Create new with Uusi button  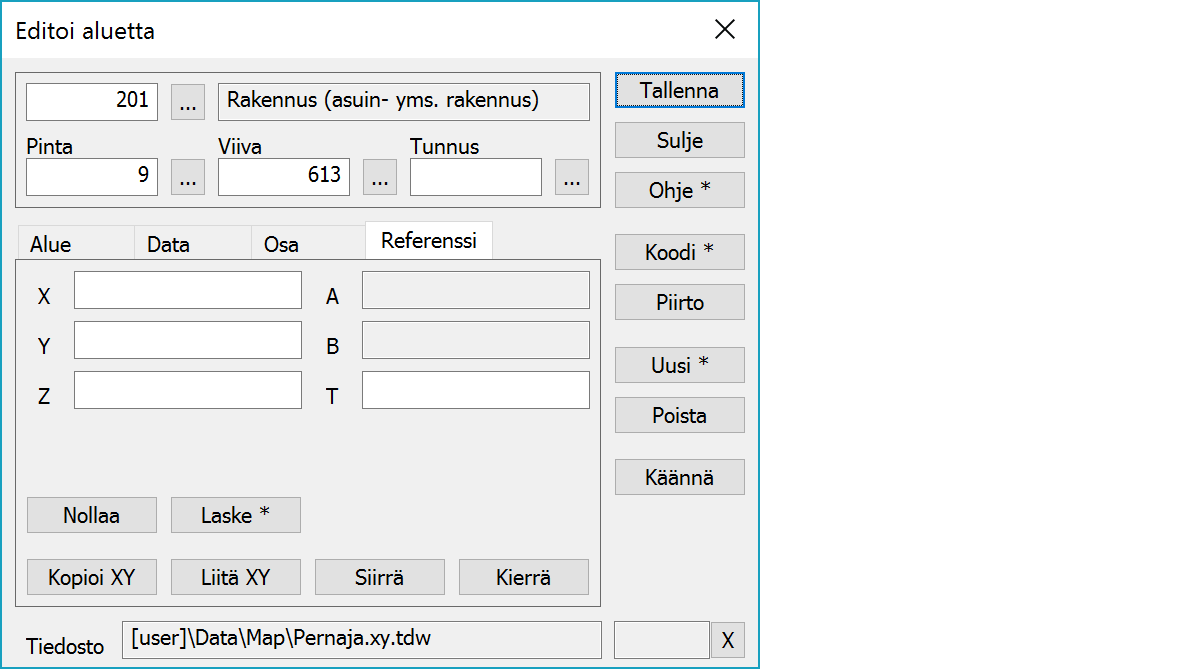click(x=679, y=366)
